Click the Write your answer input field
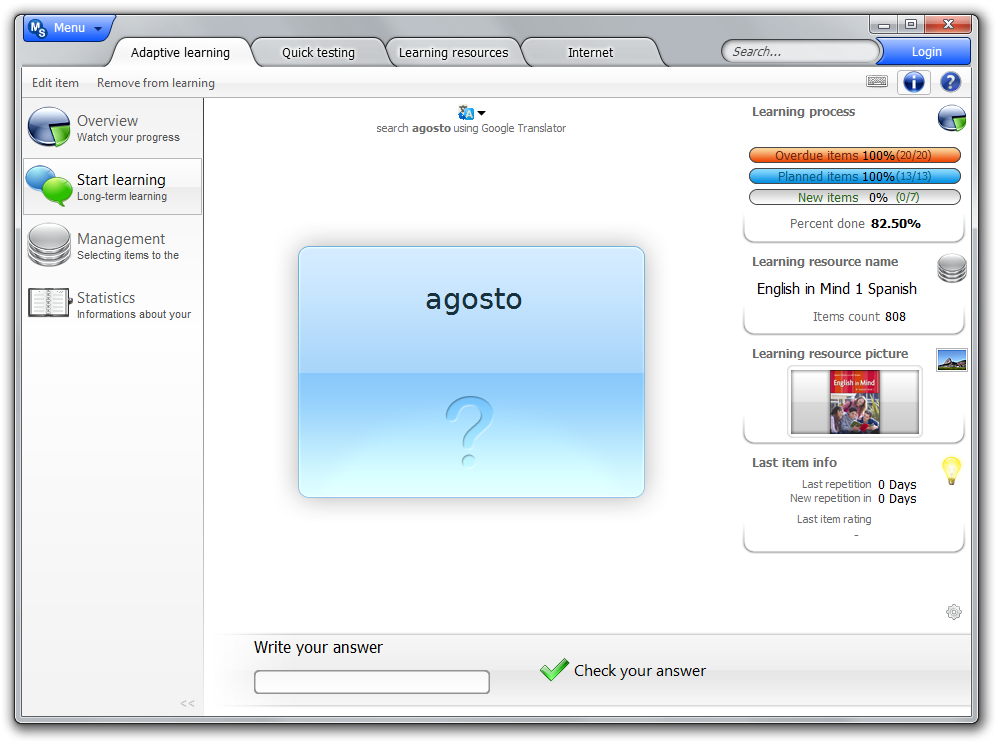The width and height of the screenshot is (997, 742). pyautogui.click(x=372, y=682)
